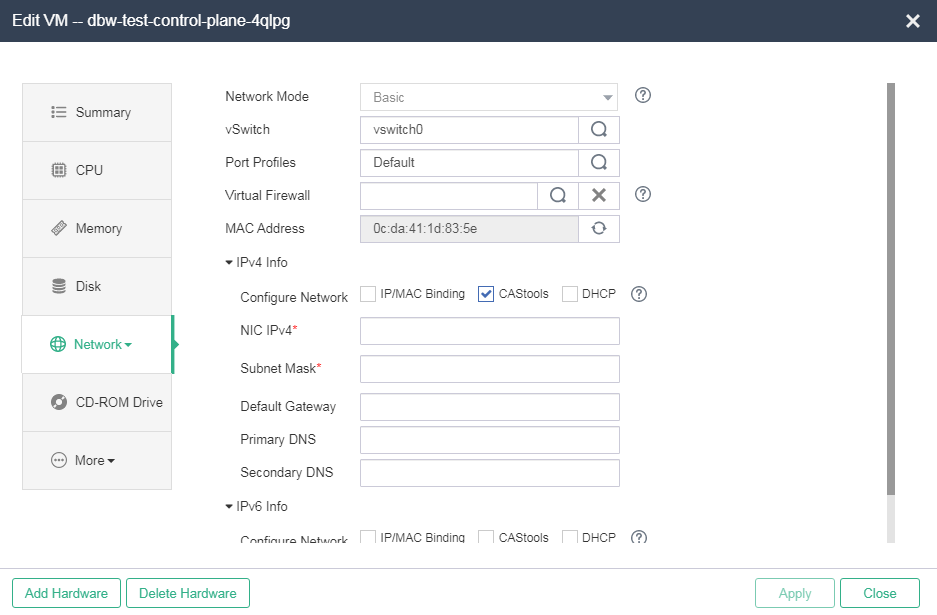Viewport: 937px width, 615px height.
Task: Click the vertical scrollbar thumb
Action: pos(891,289)
